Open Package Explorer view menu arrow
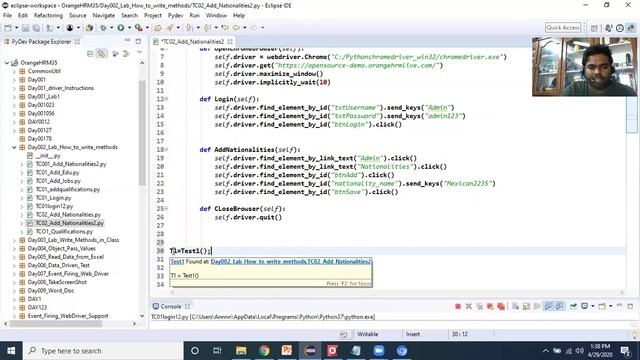The height and width of the screenshot is (360, 640). (x=139, y=53)
